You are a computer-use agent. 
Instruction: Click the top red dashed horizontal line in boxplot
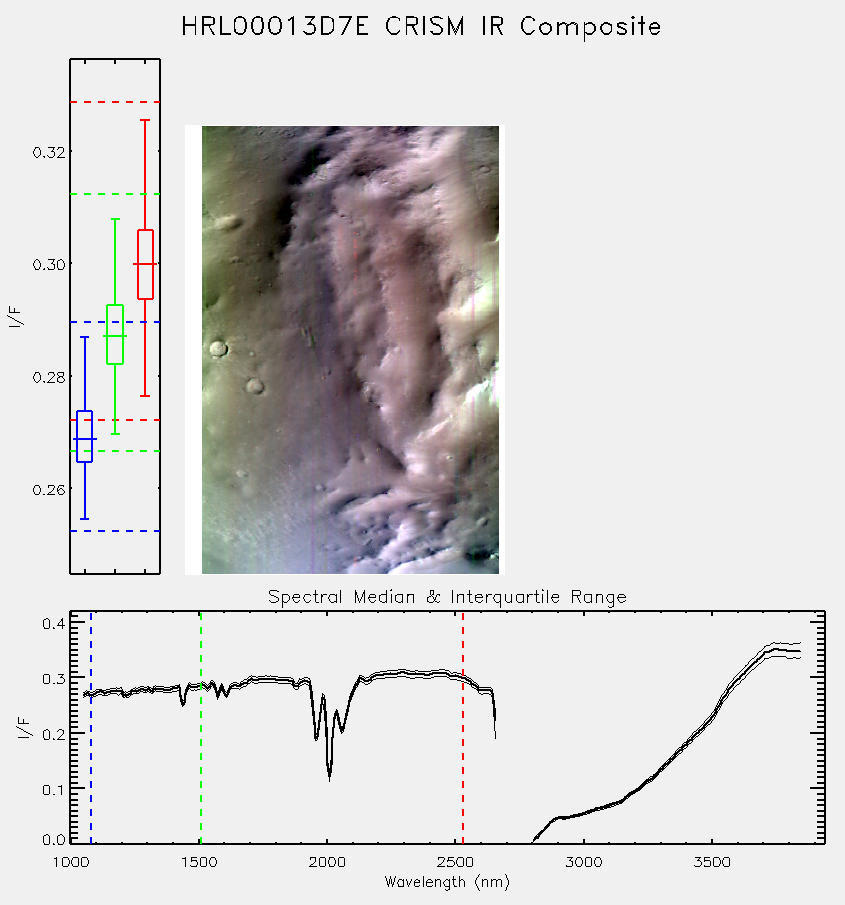point(115,102)
